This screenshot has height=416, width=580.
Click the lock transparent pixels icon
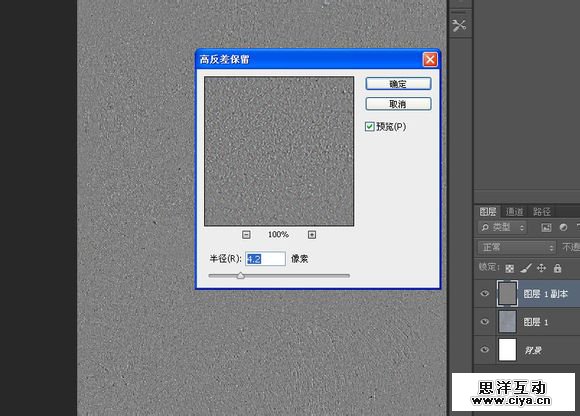coord(509,268)
